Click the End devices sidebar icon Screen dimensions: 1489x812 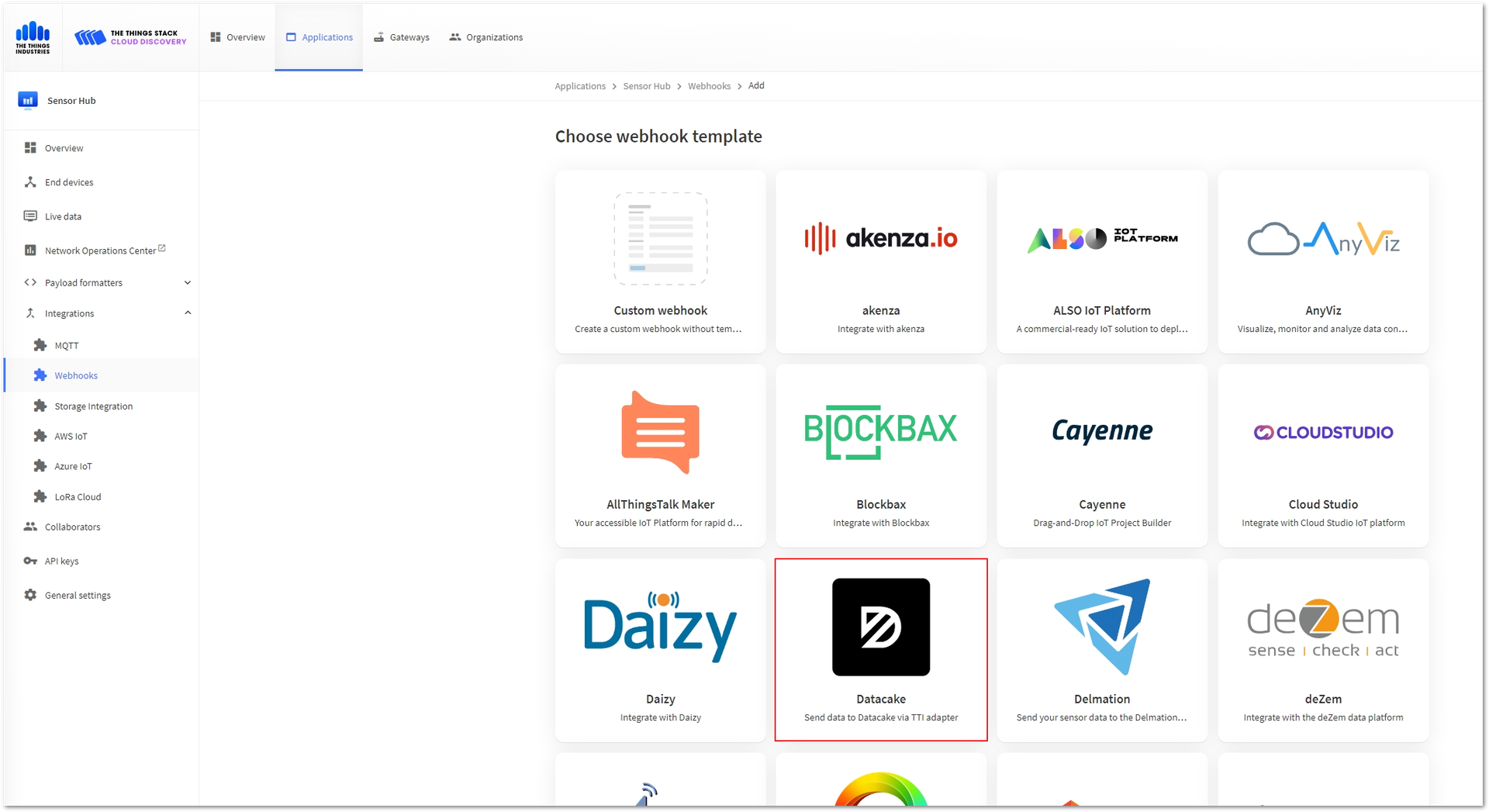[x=30, y=182]
